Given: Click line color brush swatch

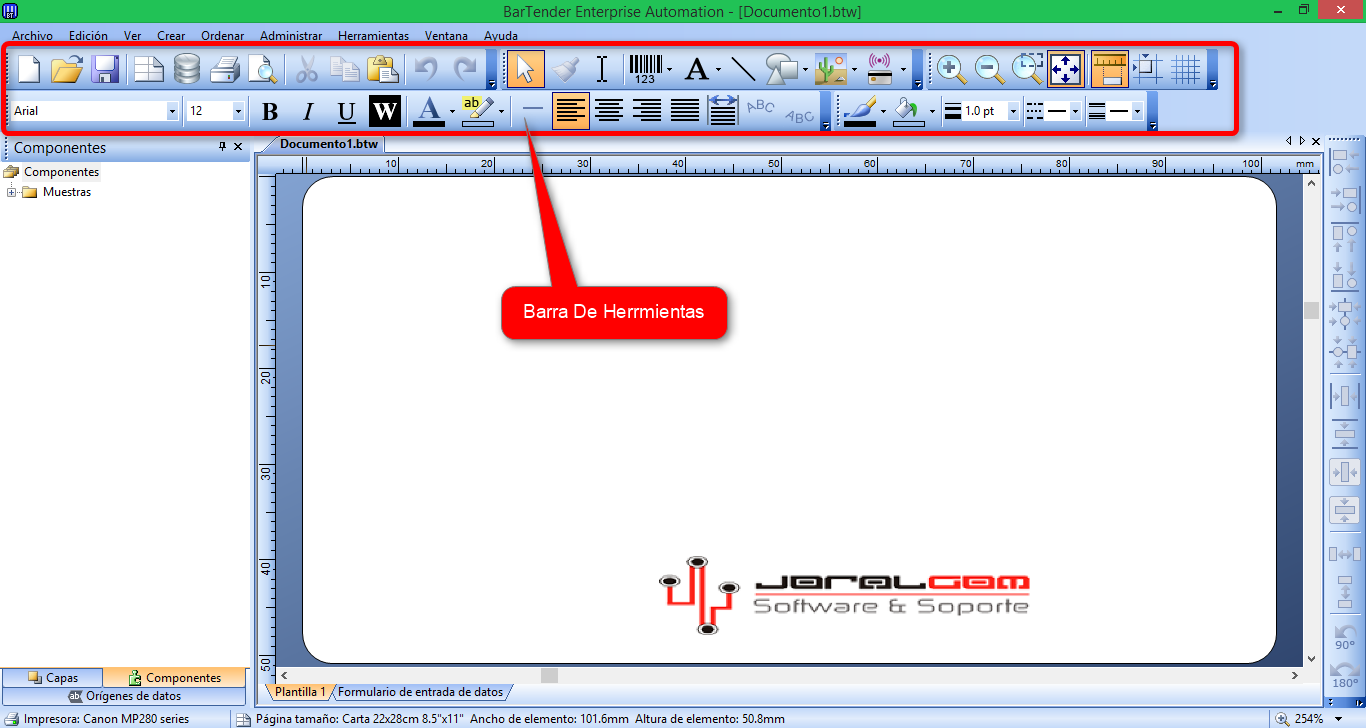Looking at the screenshot, I should pos(860,111).
